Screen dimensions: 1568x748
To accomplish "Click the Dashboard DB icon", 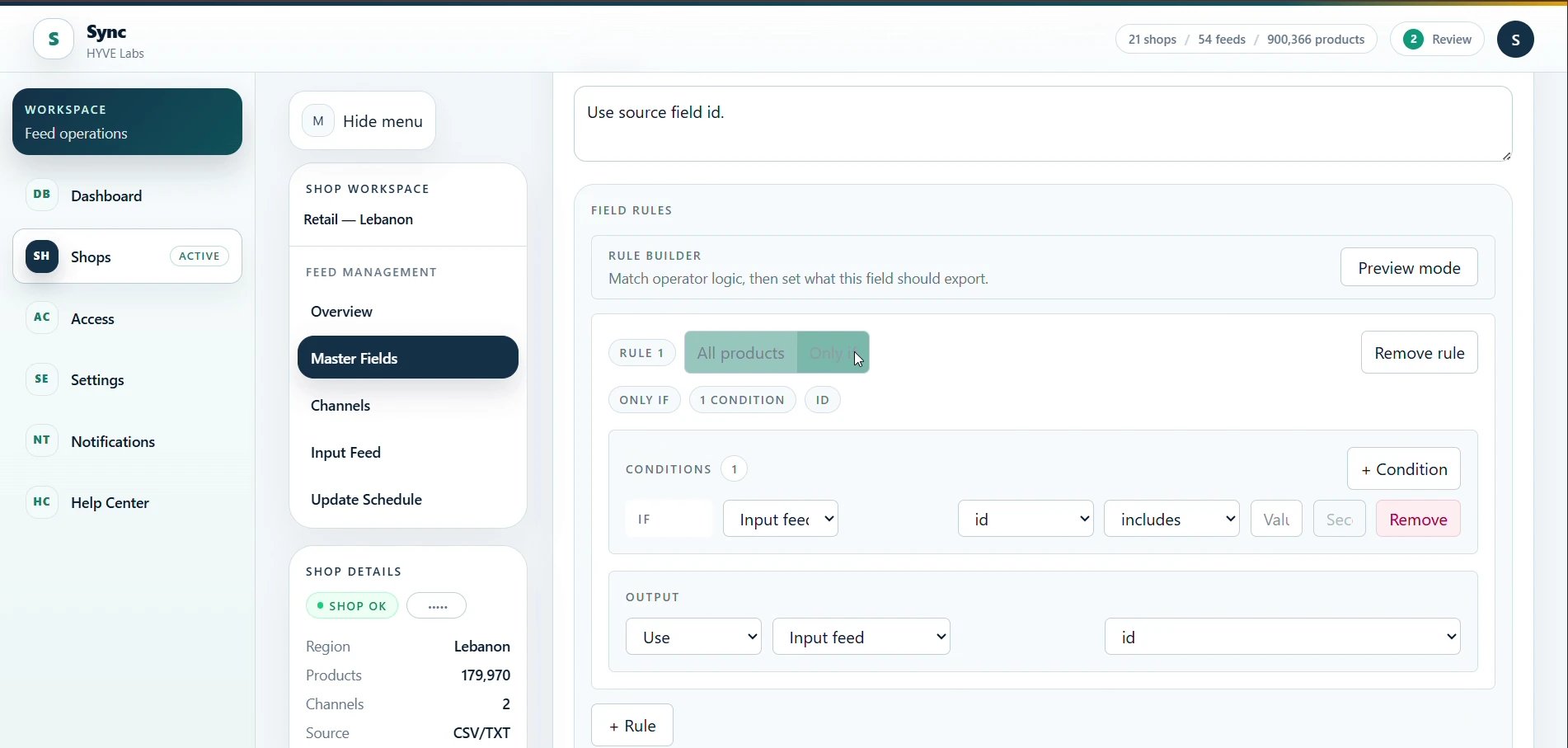I will (42, 195).
